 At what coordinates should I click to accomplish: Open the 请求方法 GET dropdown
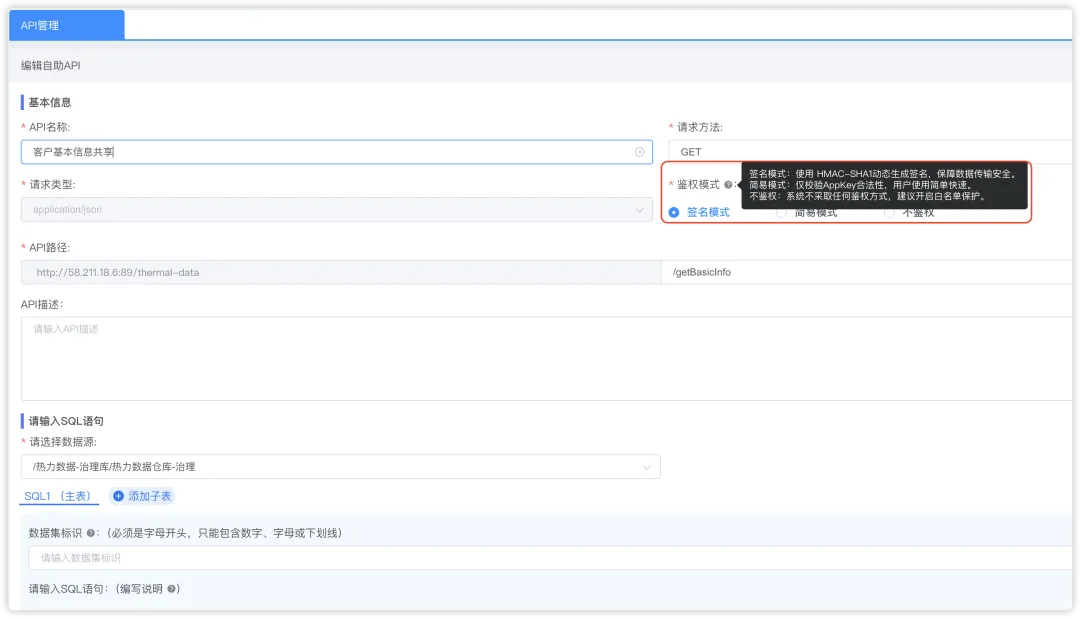pos(870,152)
